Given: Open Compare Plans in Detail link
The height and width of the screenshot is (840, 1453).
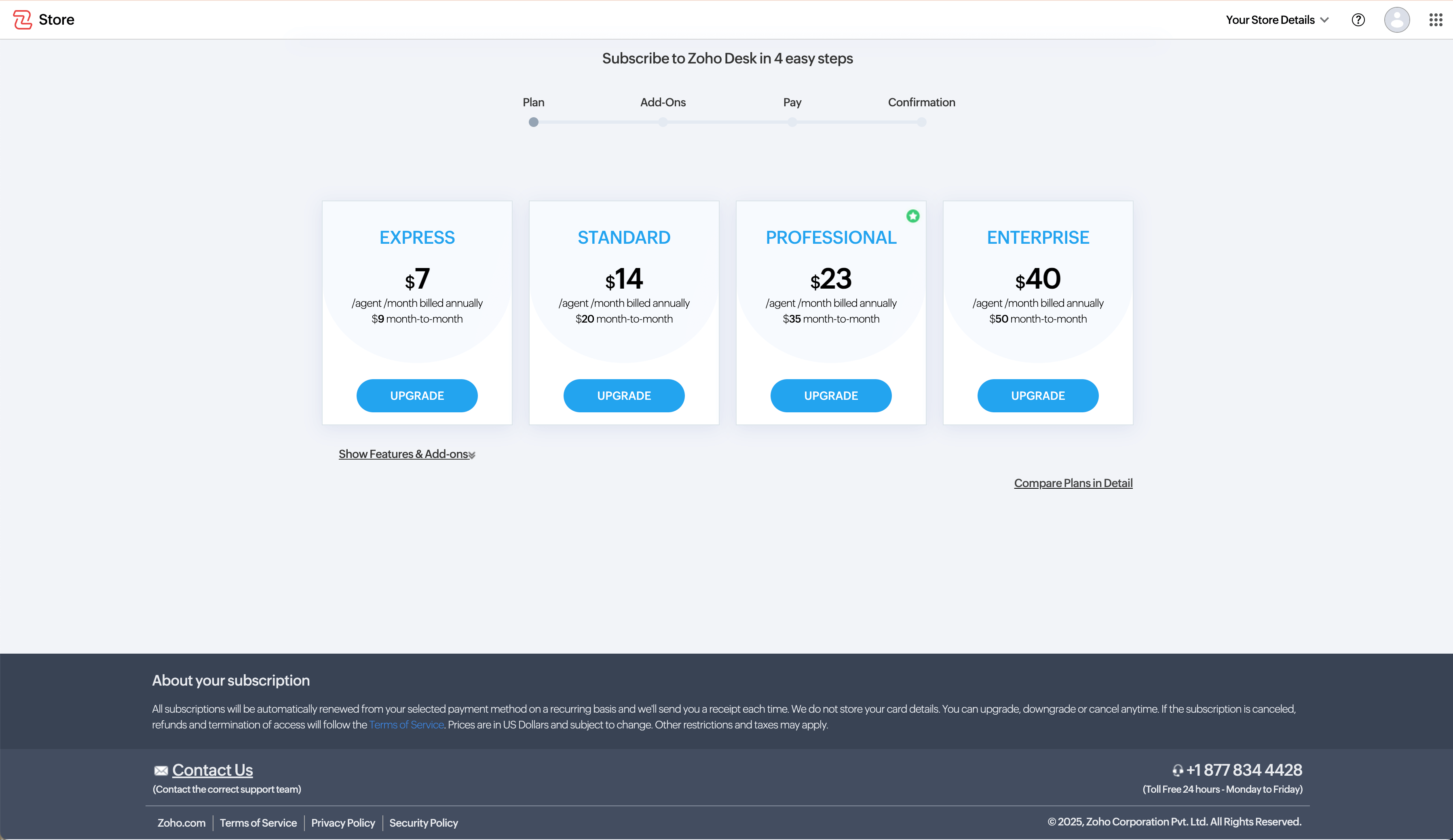Looking at the screenshot, I should [1073, 483].
